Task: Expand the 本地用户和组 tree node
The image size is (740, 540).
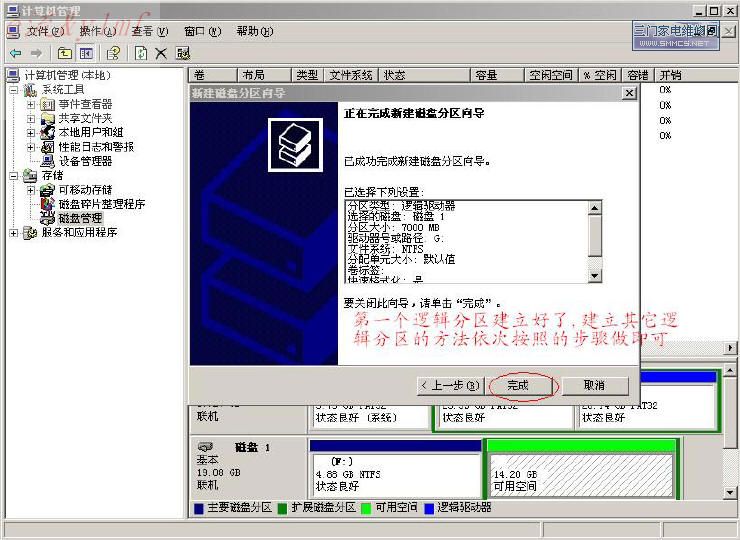Action: tap(31, 132)
